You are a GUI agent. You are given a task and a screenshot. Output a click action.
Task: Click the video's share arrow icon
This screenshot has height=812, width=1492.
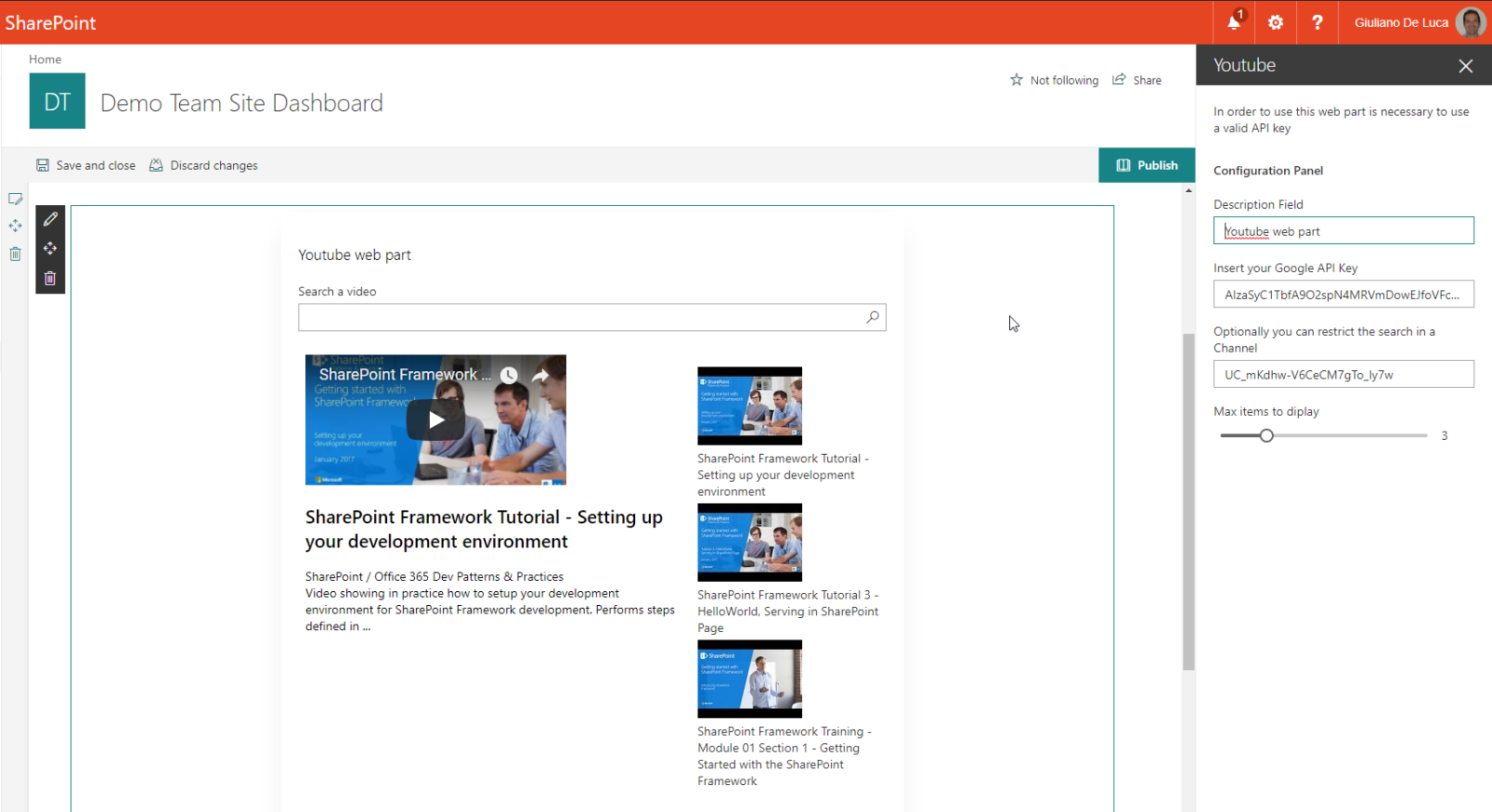click(540, 375)
